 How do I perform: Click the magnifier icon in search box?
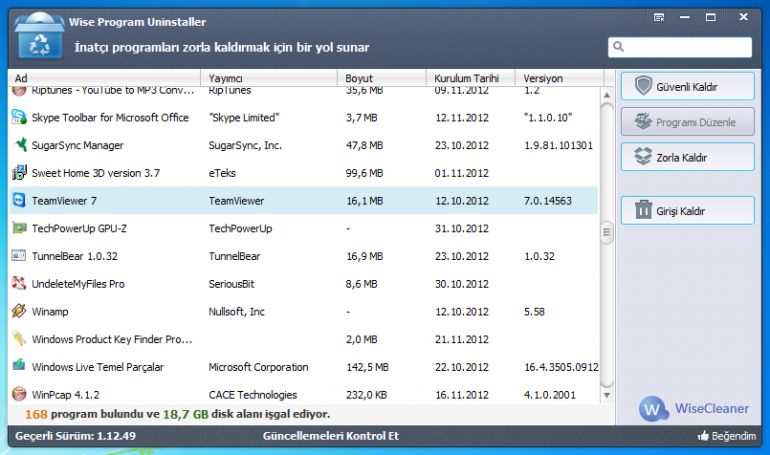point(619,47)
